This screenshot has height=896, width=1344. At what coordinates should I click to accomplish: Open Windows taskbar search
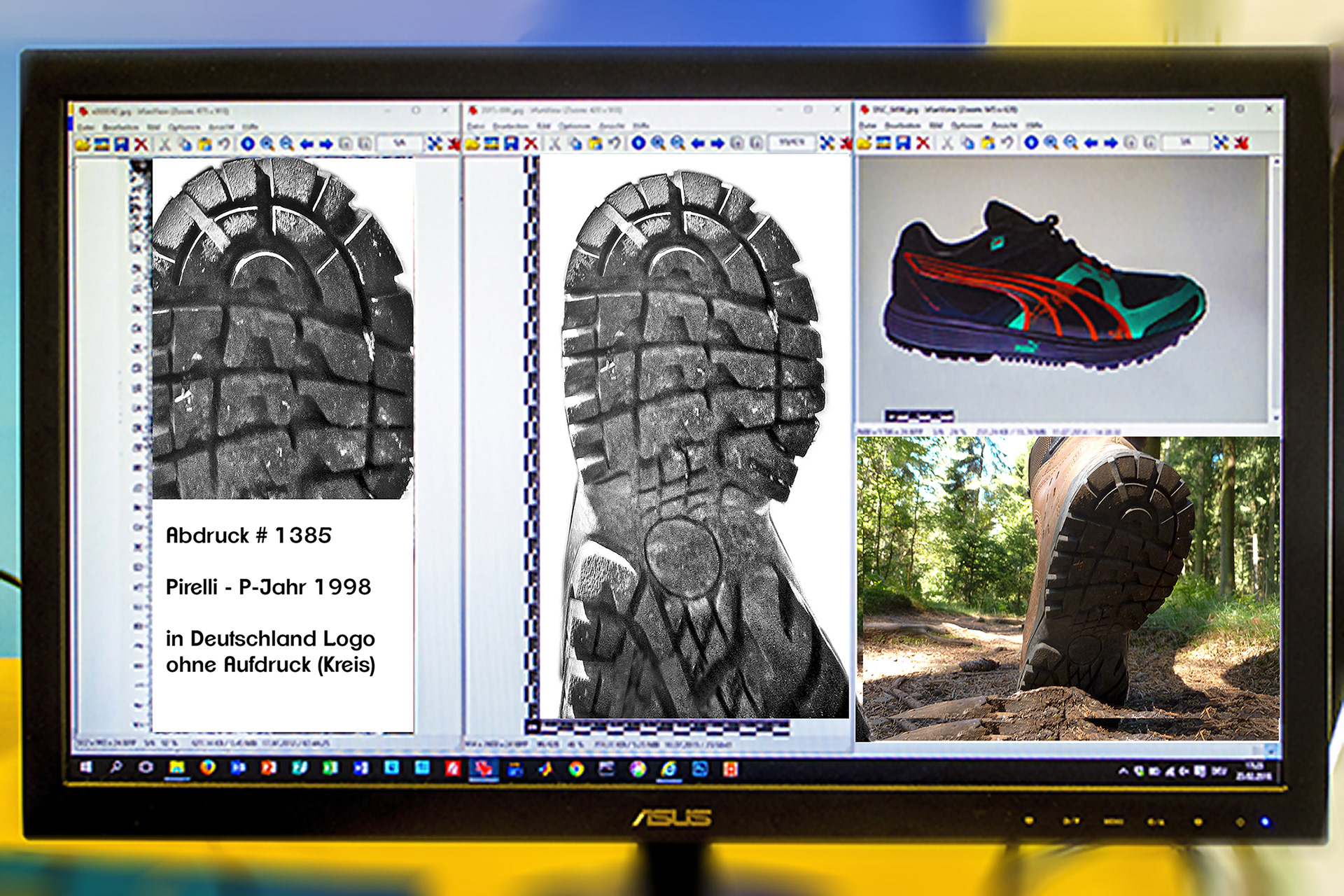(x=116, y=767)
